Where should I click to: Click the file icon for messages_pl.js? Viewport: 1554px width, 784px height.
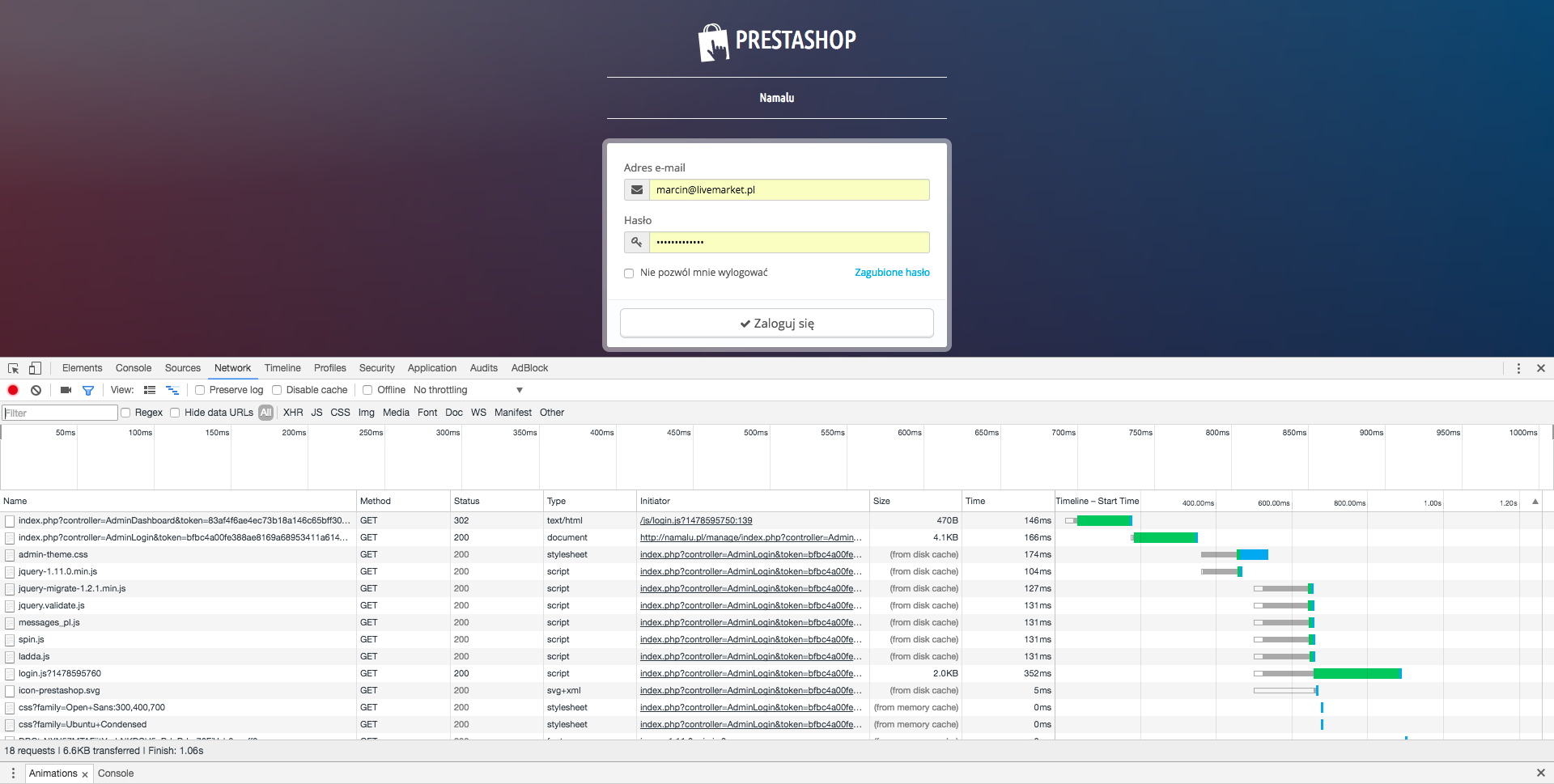point(10,623)
